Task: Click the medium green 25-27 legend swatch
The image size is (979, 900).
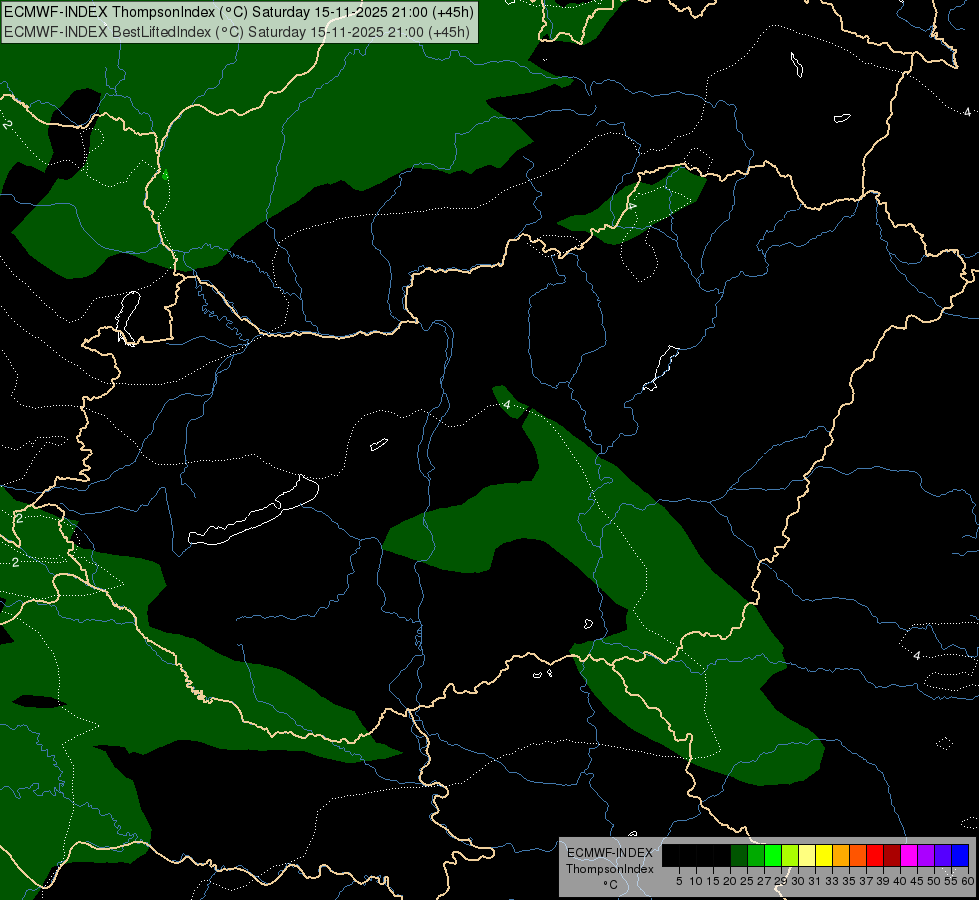Action: [755, 856]
